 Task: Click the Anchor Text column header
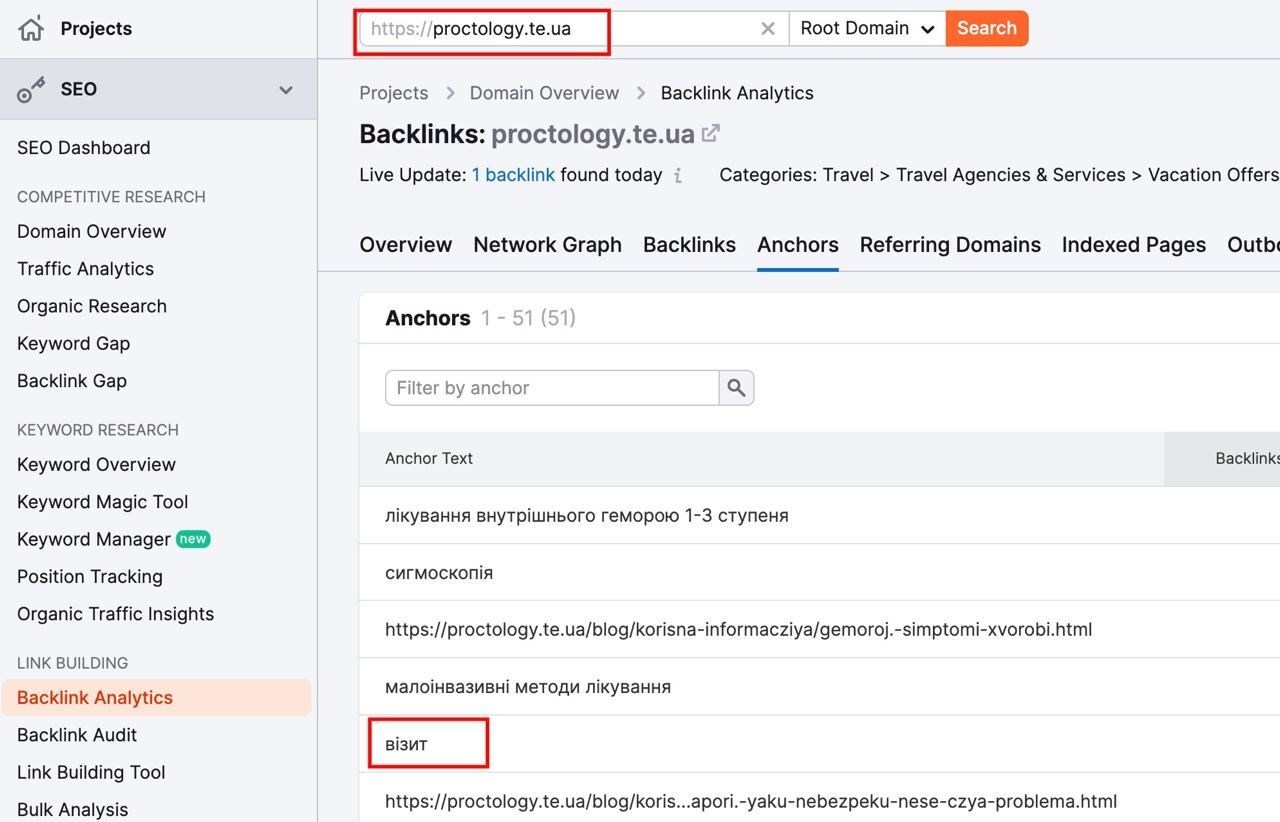(429, 459)
